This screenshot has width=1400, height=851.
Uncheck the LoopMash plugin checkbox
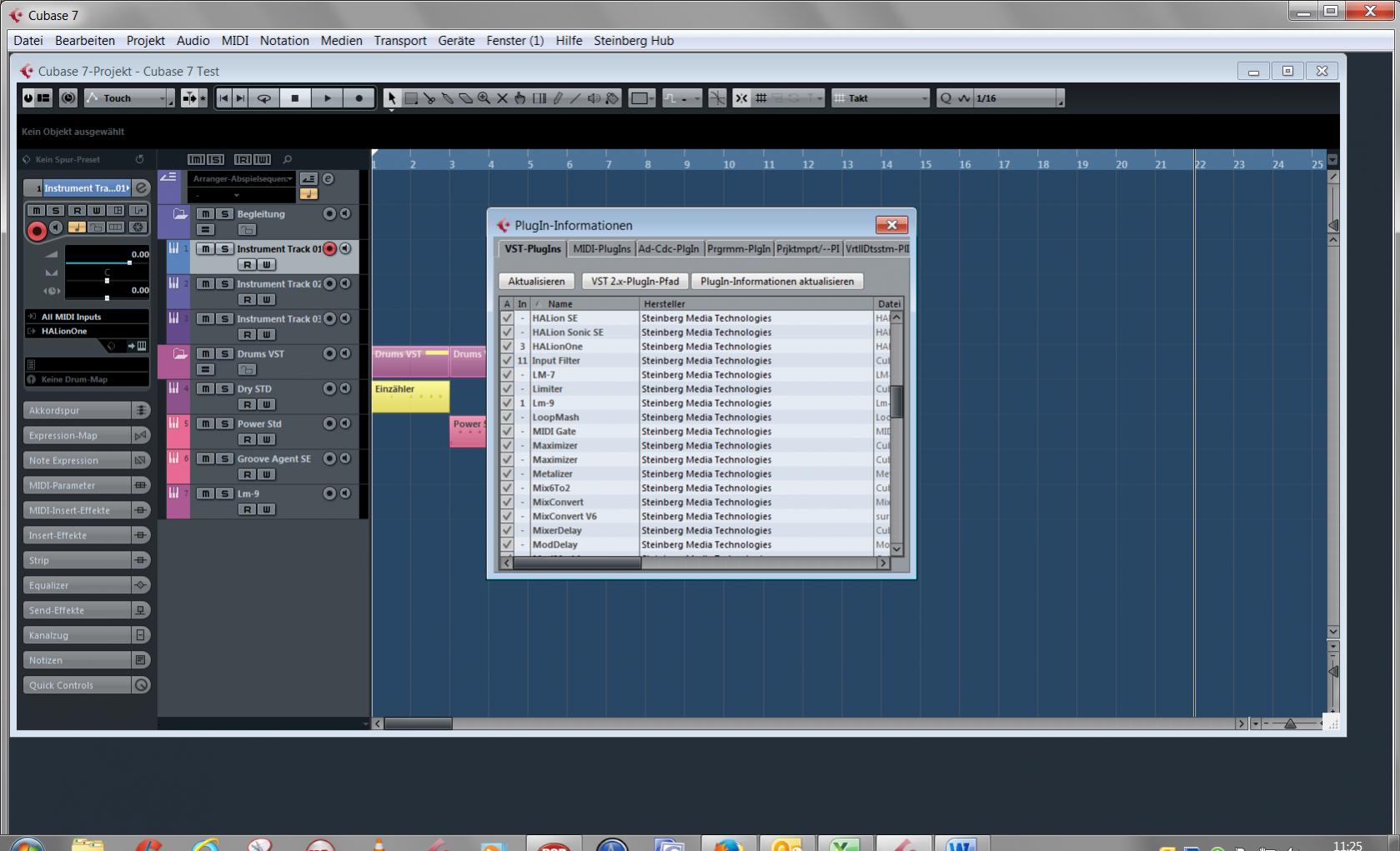[x=507, y=418]
